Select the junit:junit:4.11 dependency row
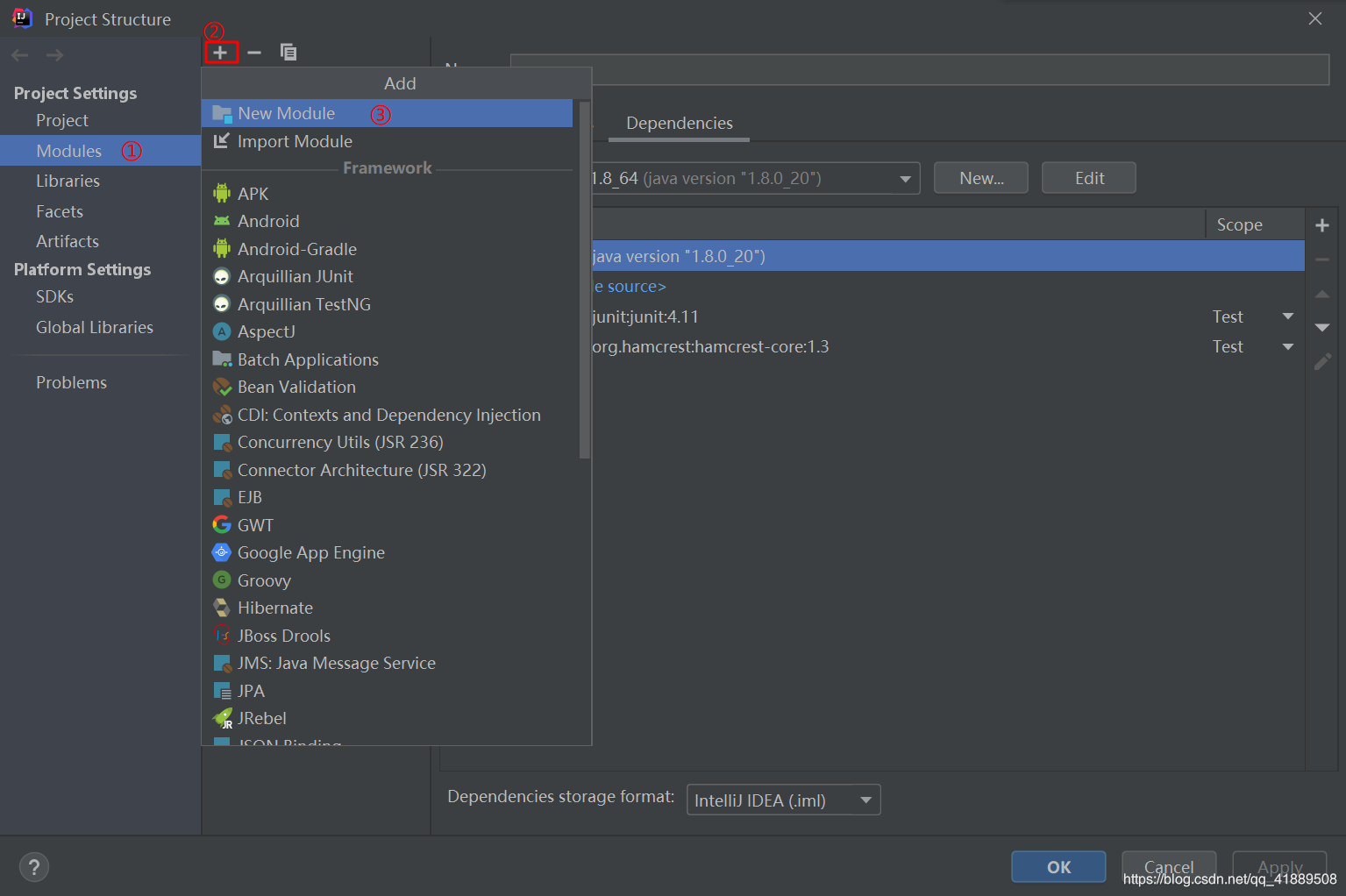1346x896 pixels. pyautogui.click(x=949, y=316)
